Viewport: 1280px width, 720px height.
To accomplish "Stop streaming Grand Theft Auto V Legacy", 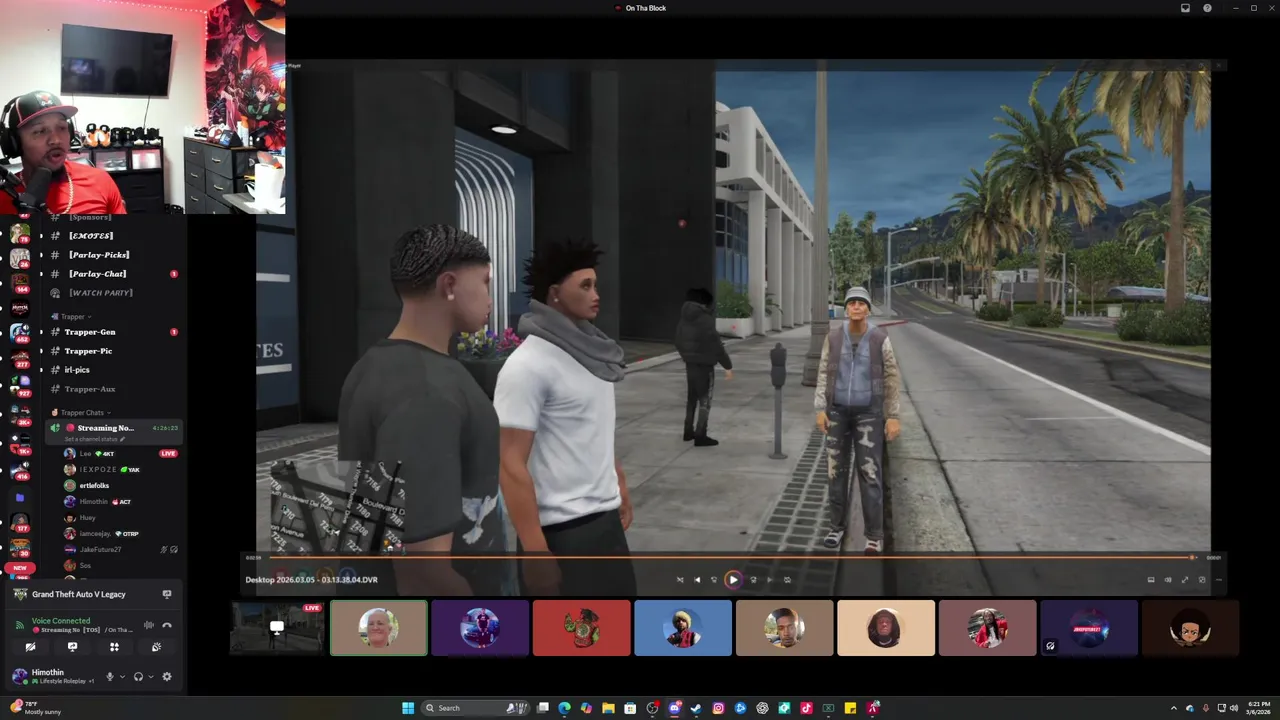I will click(167, 594).
